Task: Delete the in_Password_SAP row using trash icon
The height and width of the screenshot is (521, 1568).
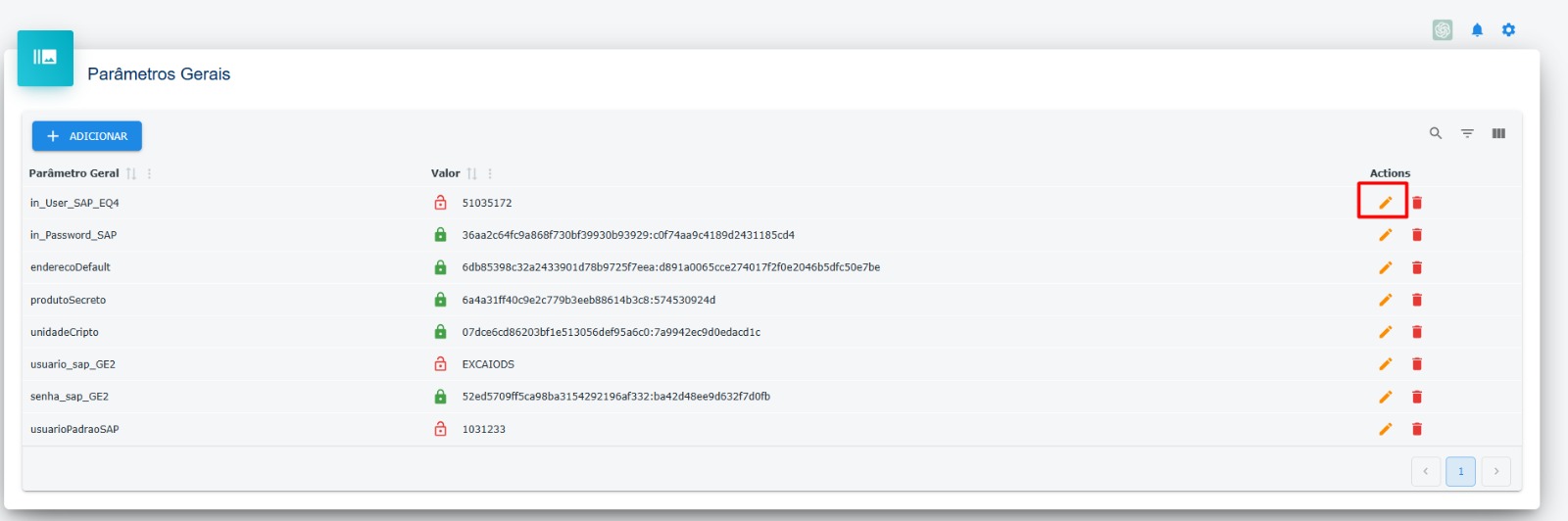Action: pyautogui.click(x=1417, y=235)
